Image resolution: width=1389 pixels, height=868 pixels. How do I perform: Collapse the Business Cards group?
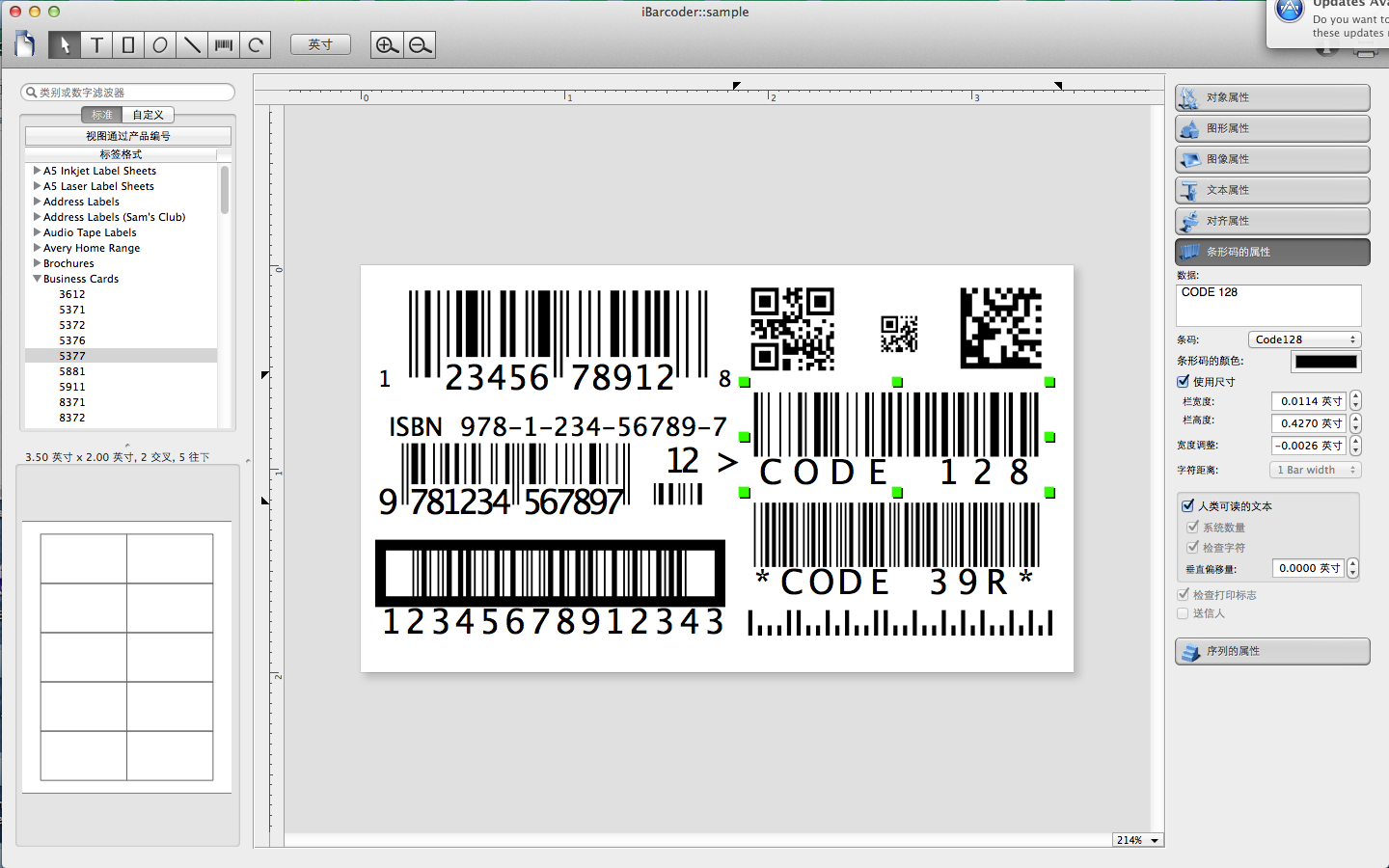pyautogui.click(x=37, y=279)
